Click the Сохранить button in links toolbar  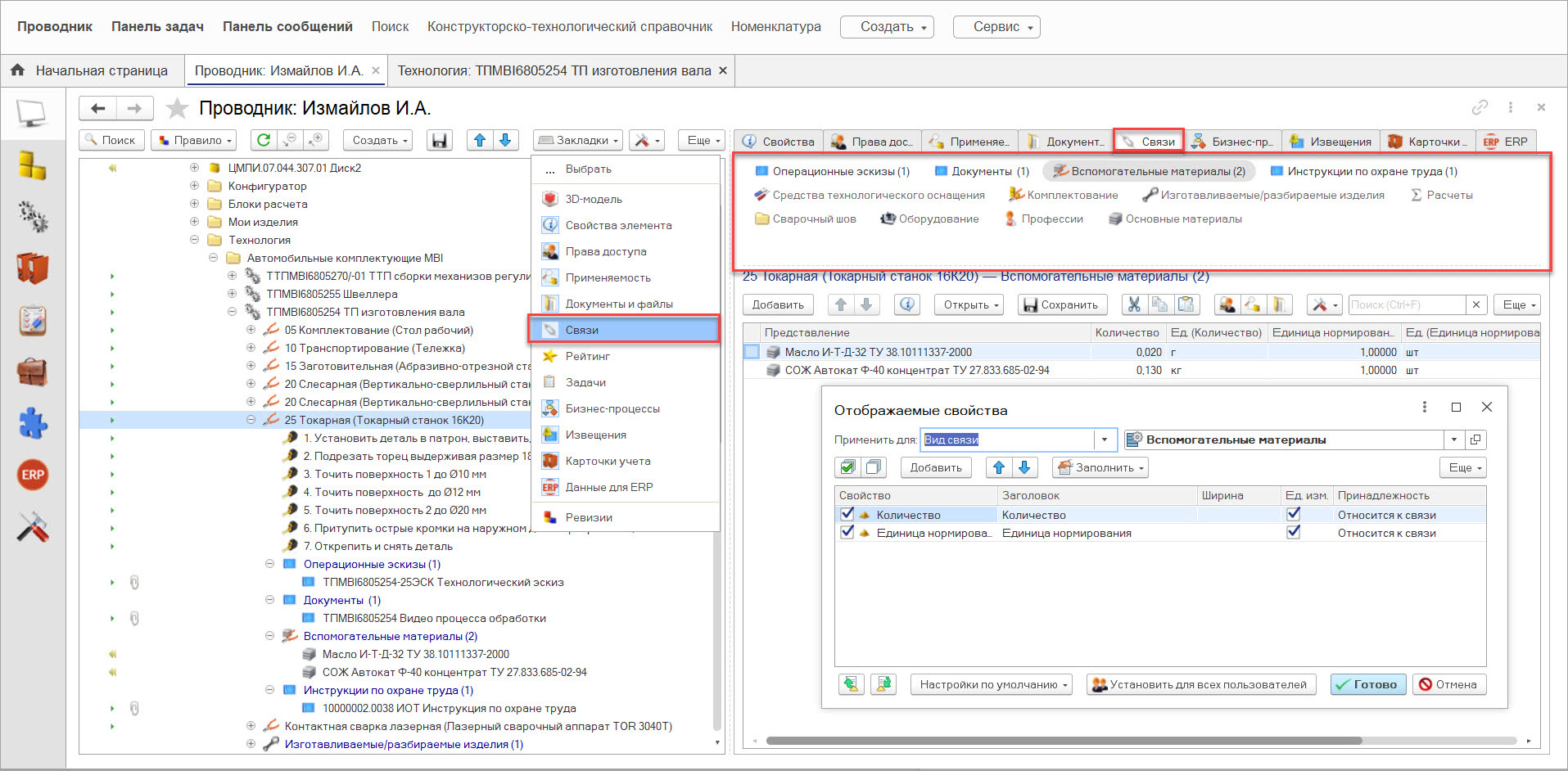(x=1062, y=304)
